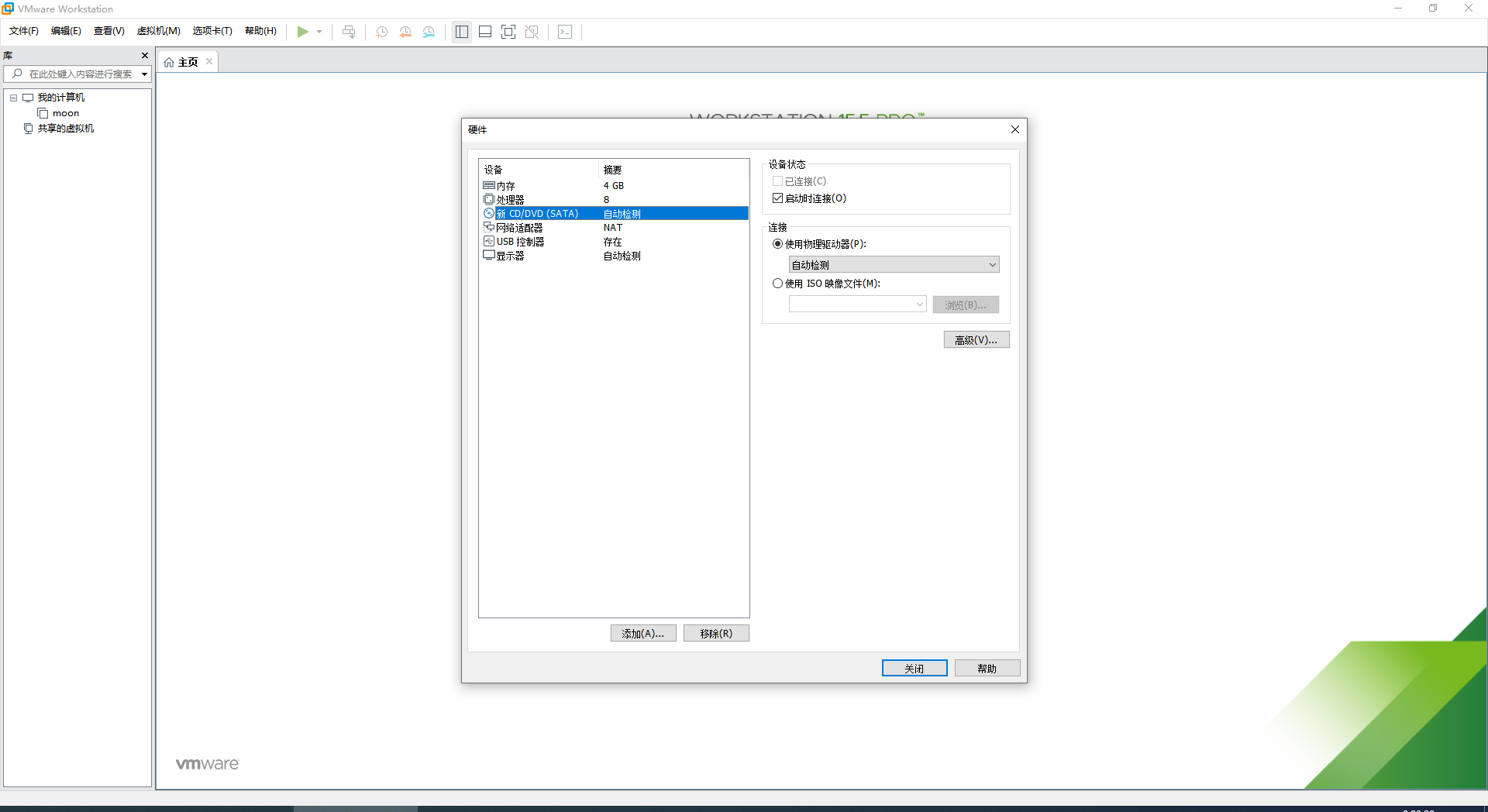The image size is (1488, 812).
Task: Select 共享的虚拟机 tree item
Action: [x=66, y=129]
